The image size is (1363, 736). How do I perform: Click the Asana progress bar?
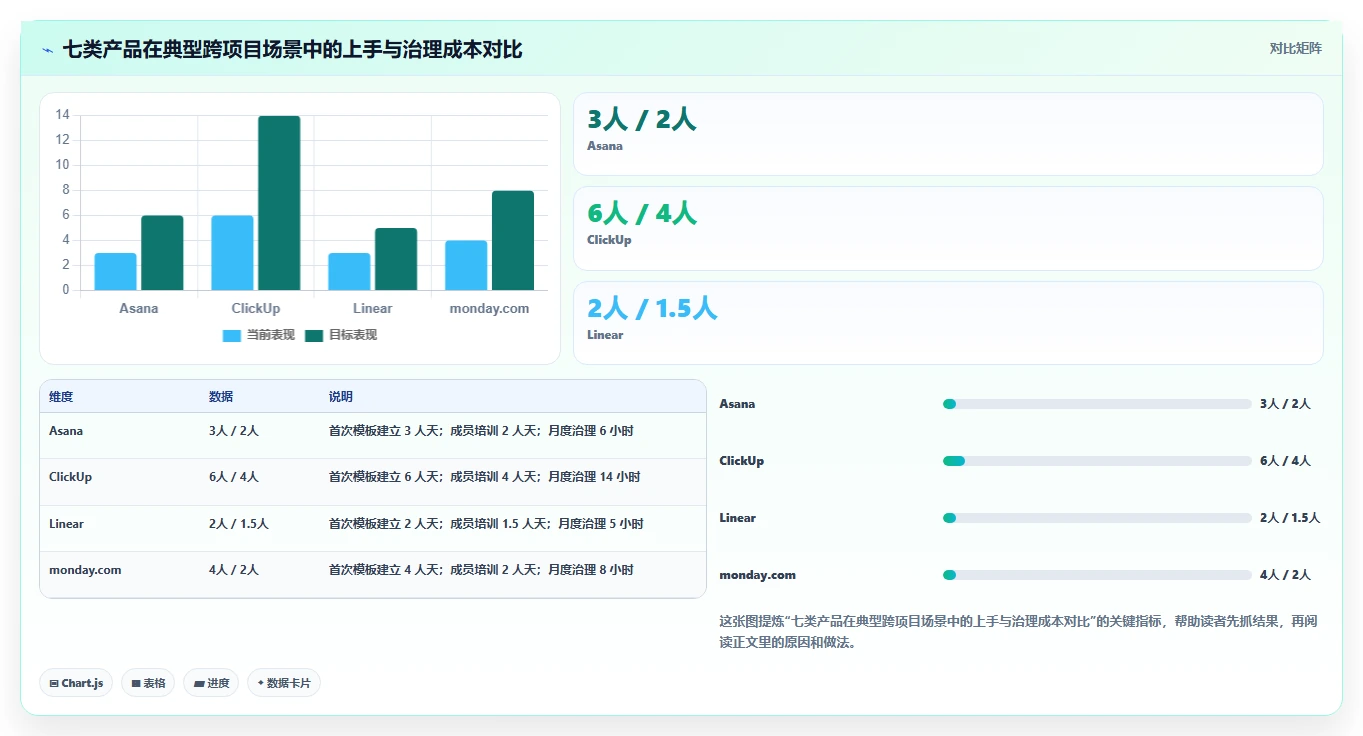[1097, 404]
